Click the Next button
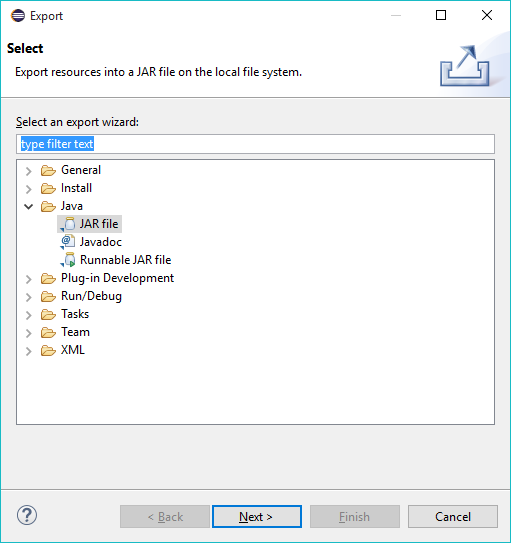511x543 pixels. (257, 517)
